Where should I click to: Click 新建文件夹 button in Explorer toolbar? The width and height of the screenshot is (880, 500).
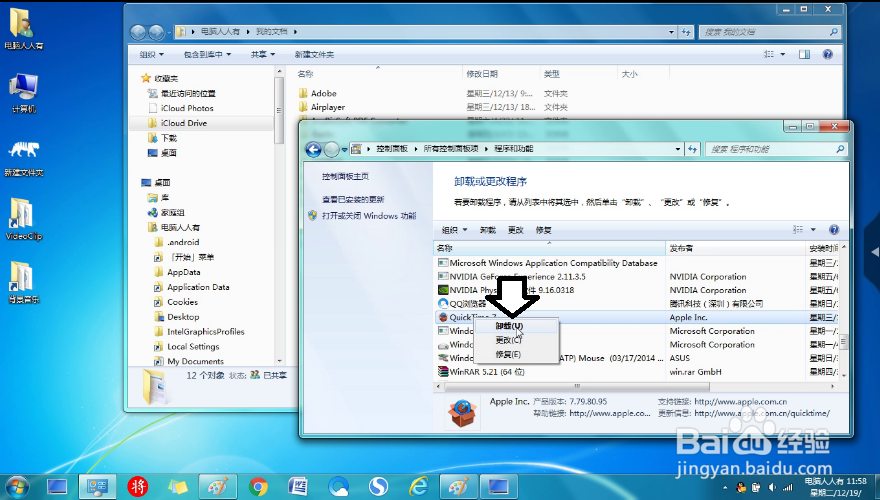(x=314, y=54)
